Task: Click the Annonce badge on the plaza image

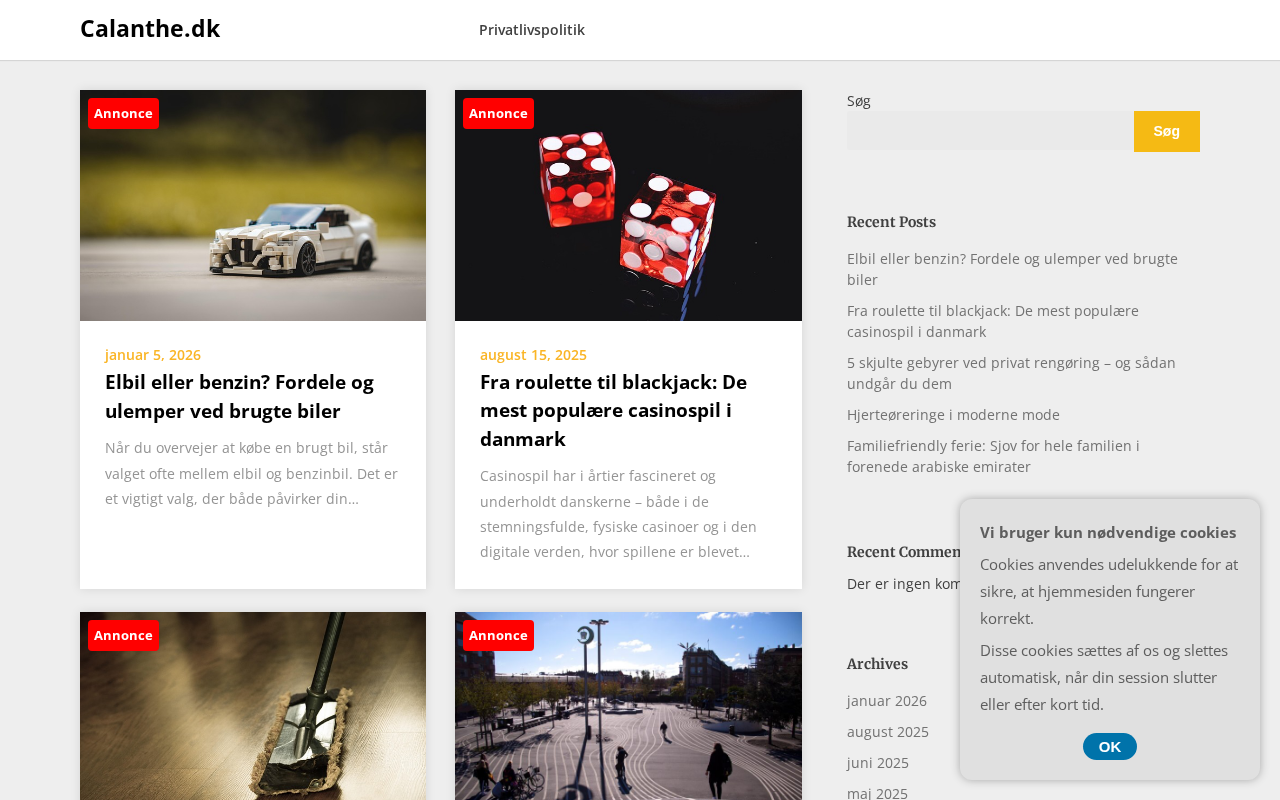Action: point(498,635)
